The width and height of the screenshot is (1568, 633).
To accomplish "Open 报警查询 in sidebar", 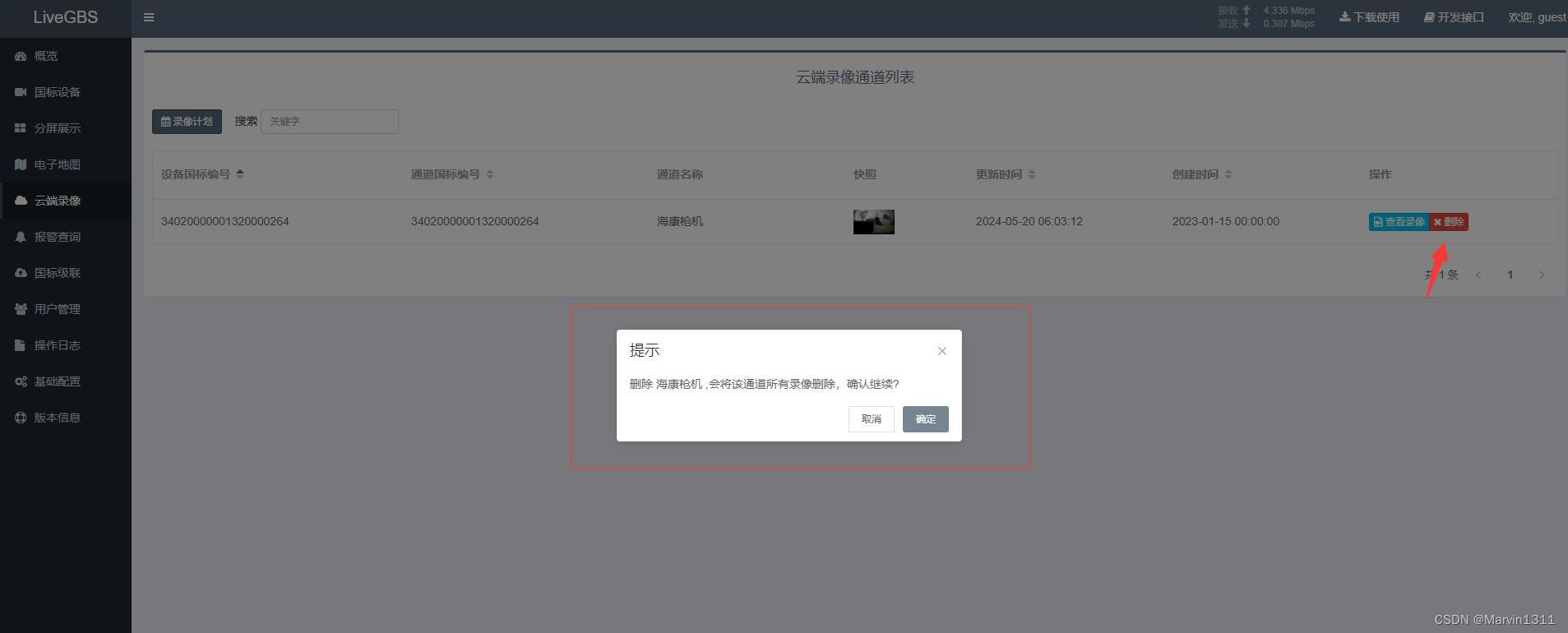I will 66,237.
